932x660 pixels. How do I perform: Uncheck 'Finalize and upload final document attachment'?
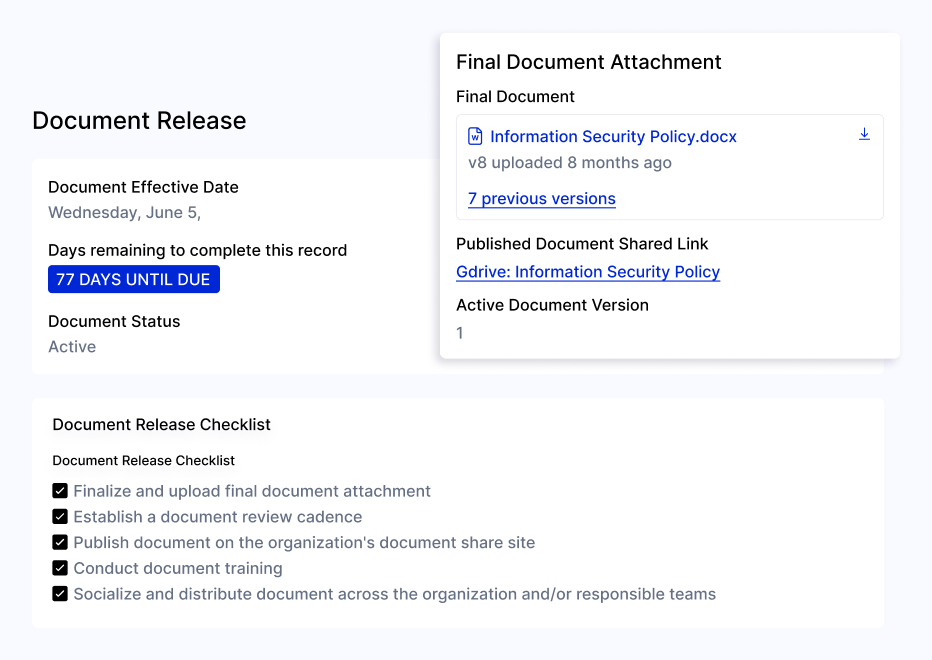coord(60,491)
